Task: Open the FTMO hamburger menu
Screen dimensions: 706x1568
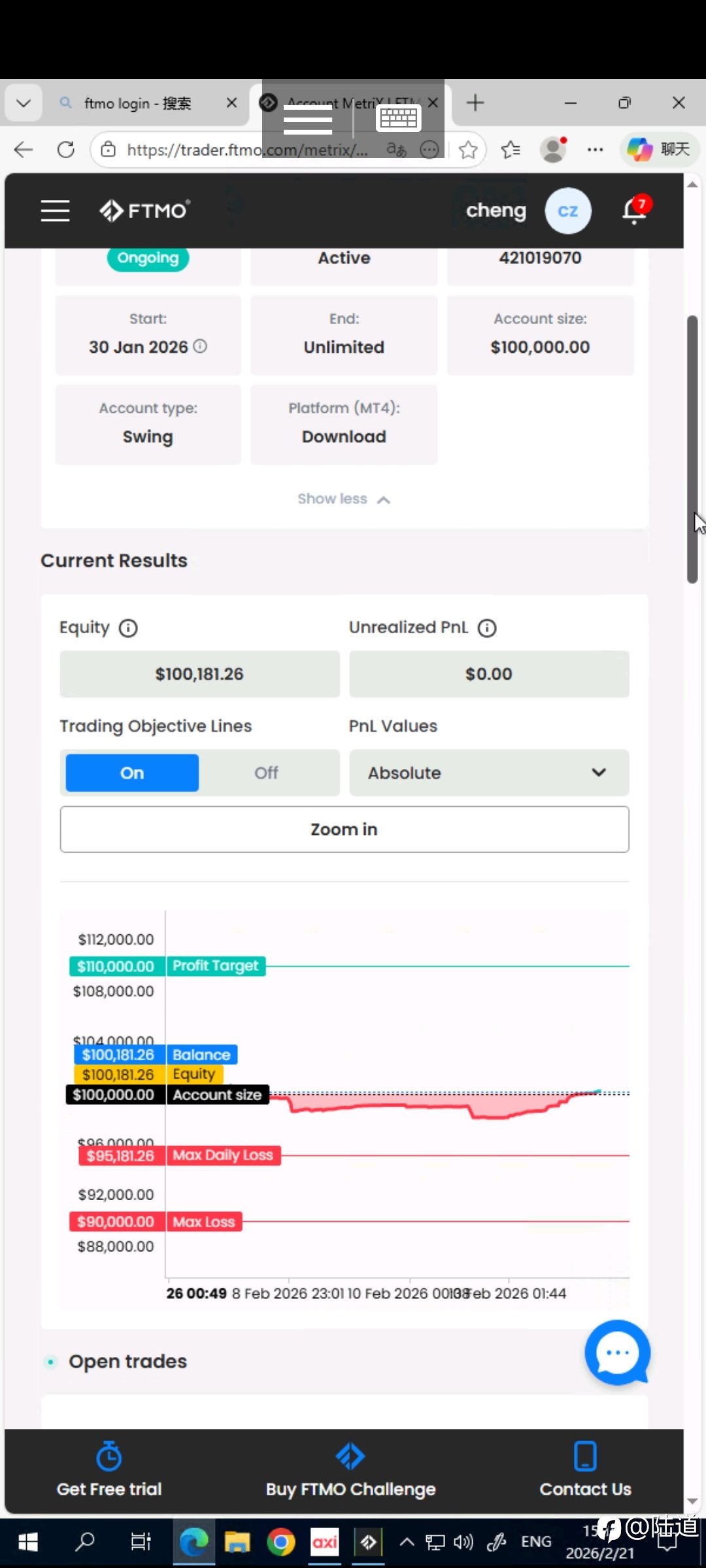Action: pyautogui.click(x=56, y=211)
